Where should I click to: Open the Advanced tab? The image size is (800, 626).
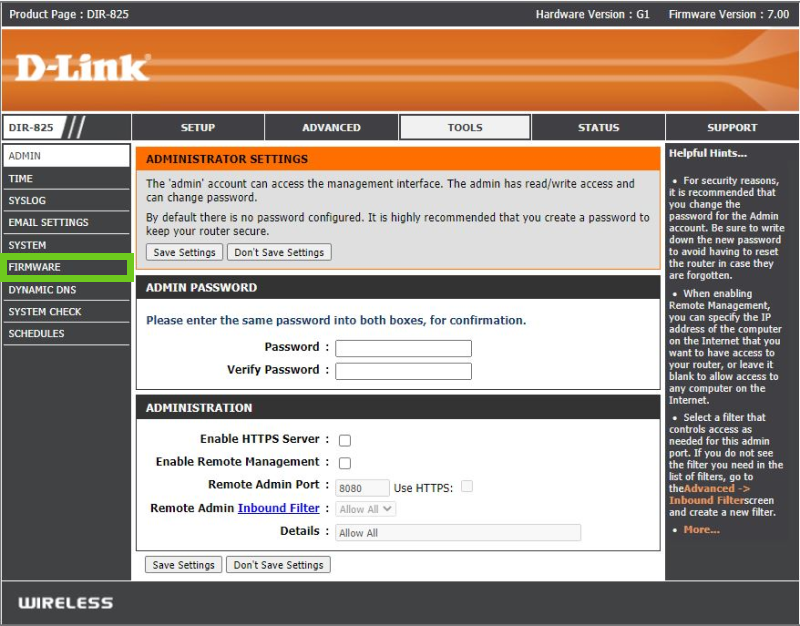(331, 128)
